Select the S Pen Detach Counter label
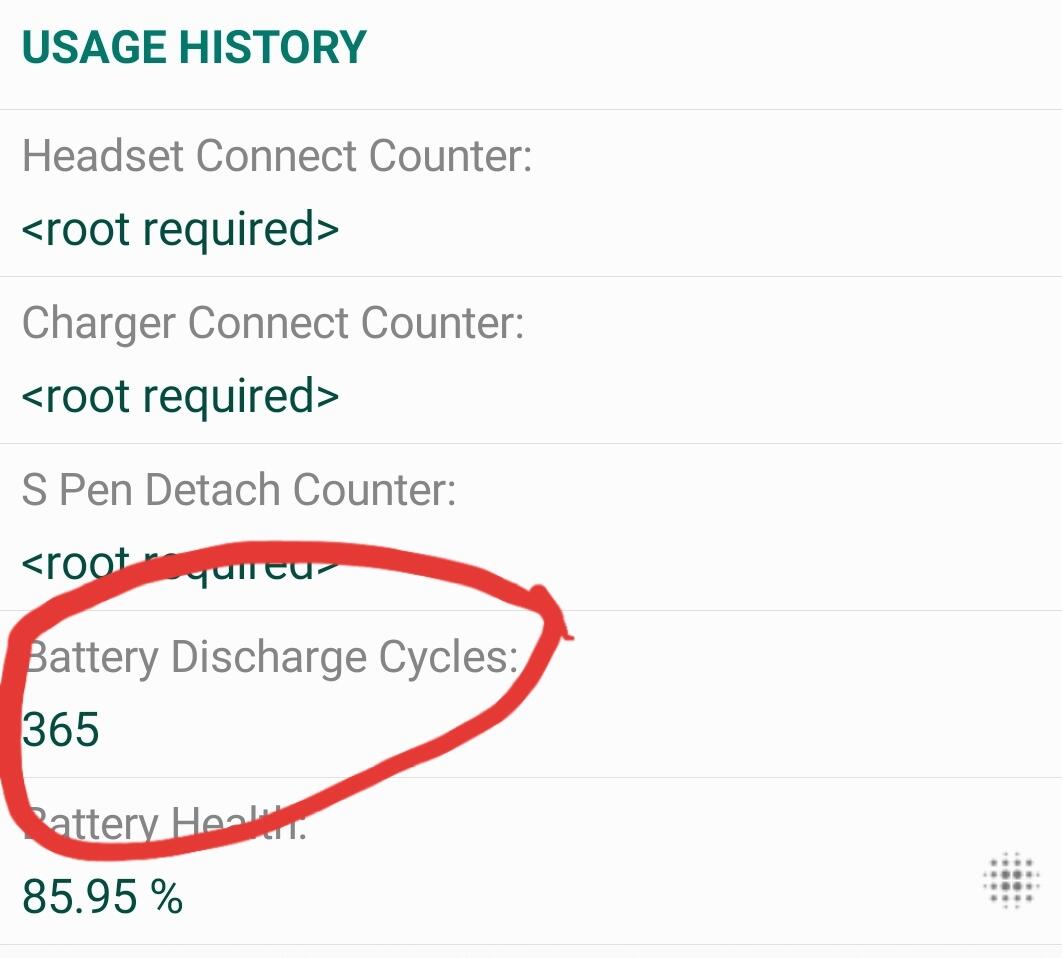1062x958 pixels. [239, 490]
